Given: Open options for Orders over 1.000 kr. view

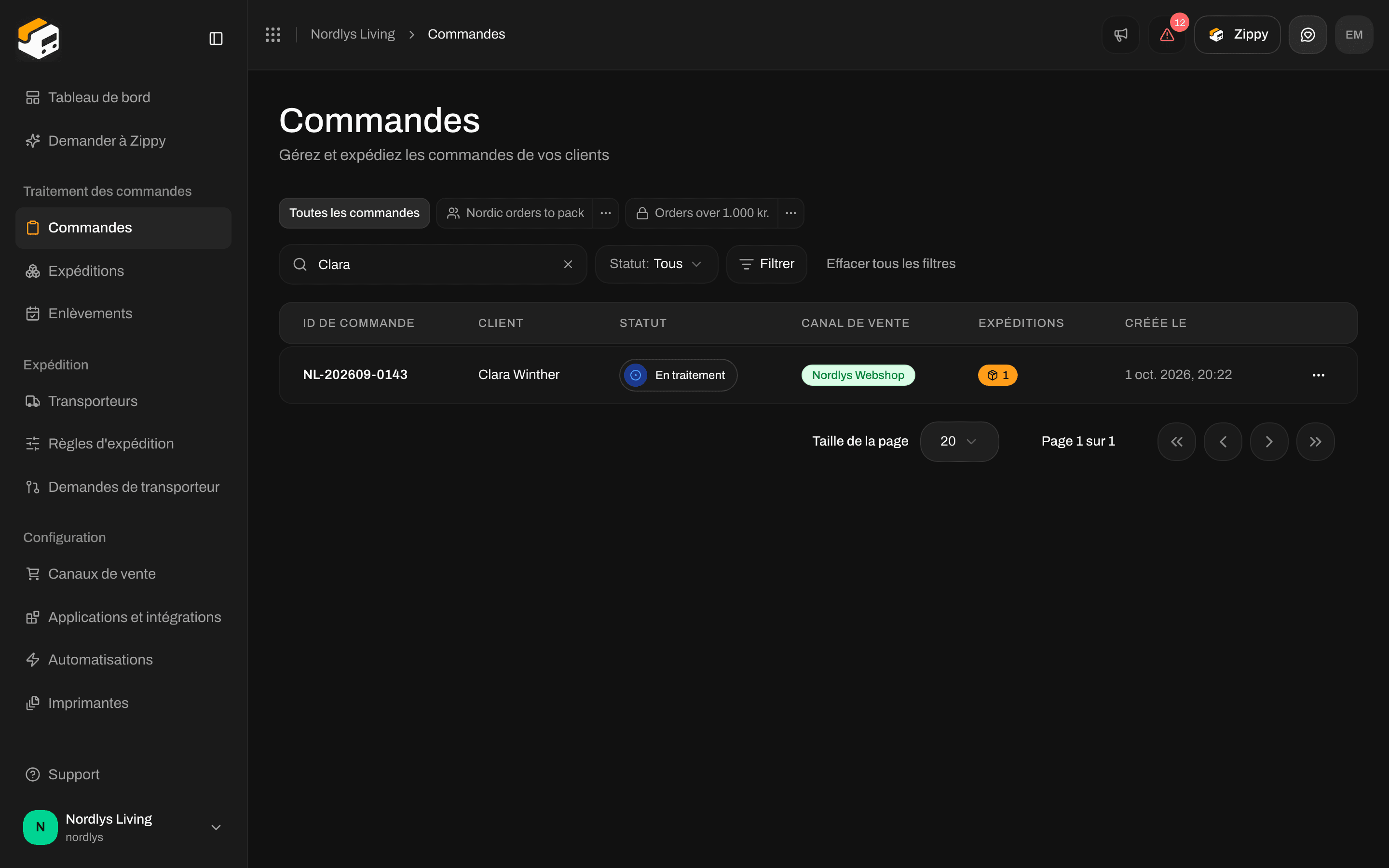Looking at the screenshot, I should pyautogui.click(x=791, y=213).
